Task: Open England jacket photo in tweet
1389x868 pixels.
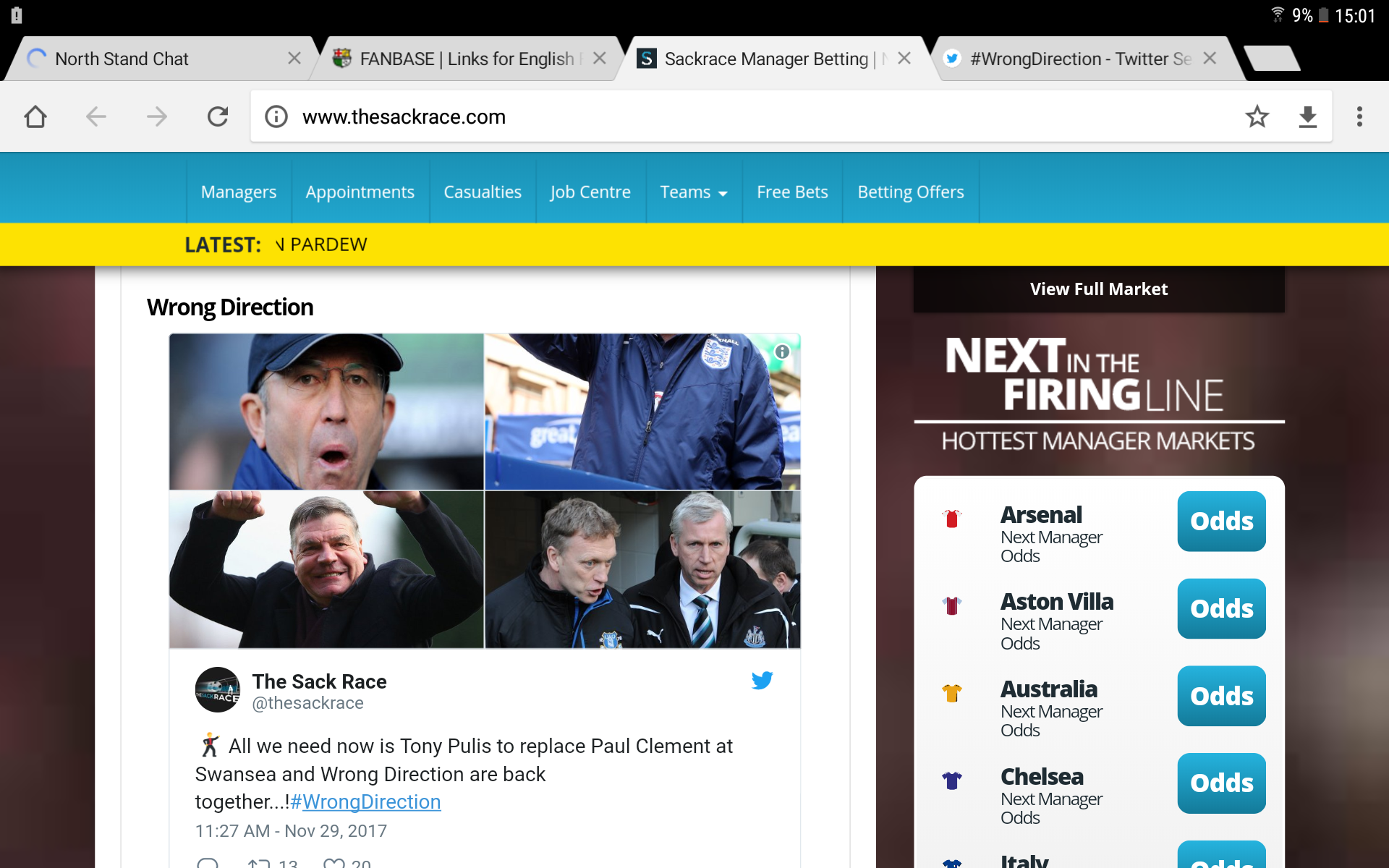Action: tap(642, 412)
